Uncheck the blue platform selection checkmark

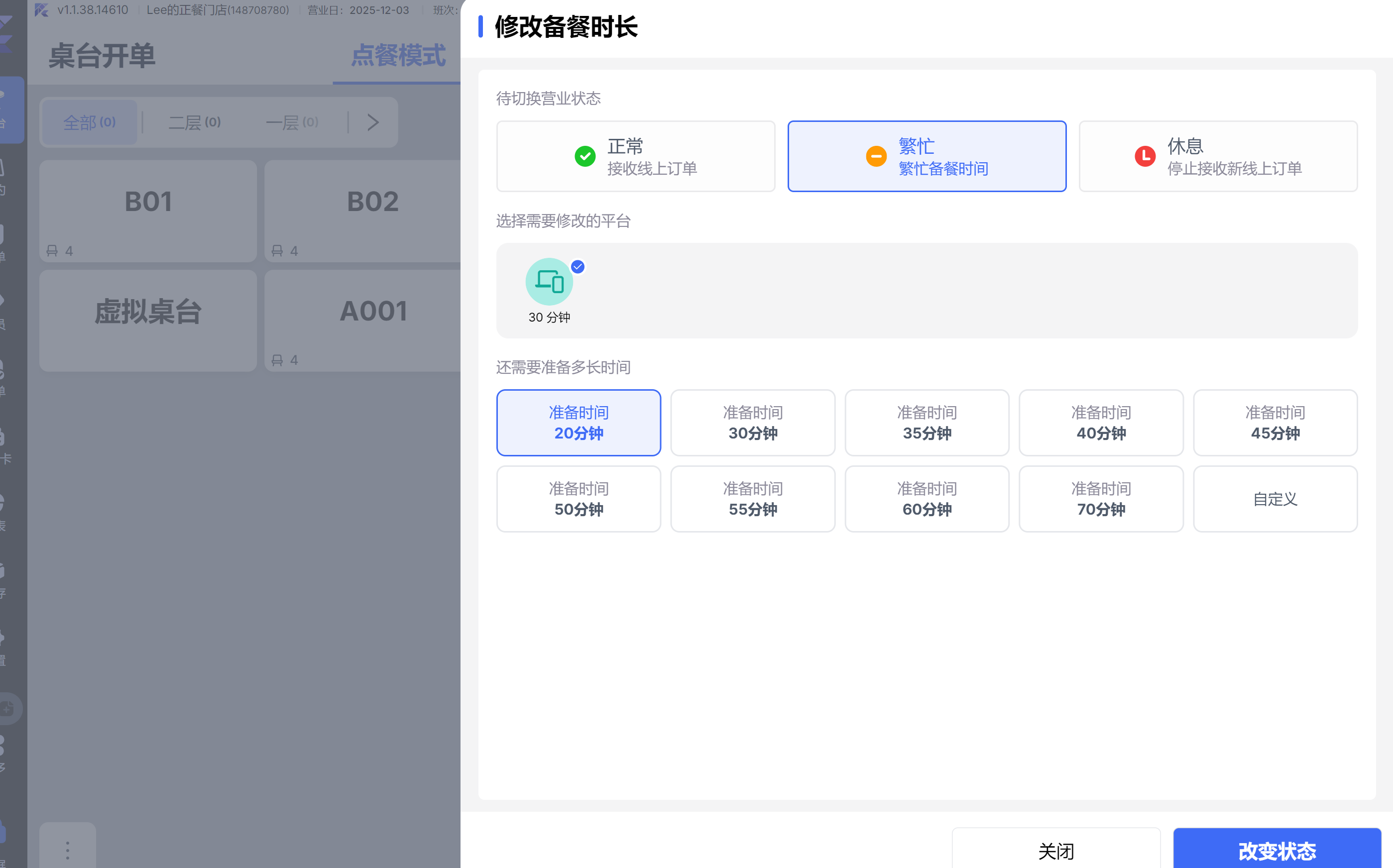click(578, 266)
